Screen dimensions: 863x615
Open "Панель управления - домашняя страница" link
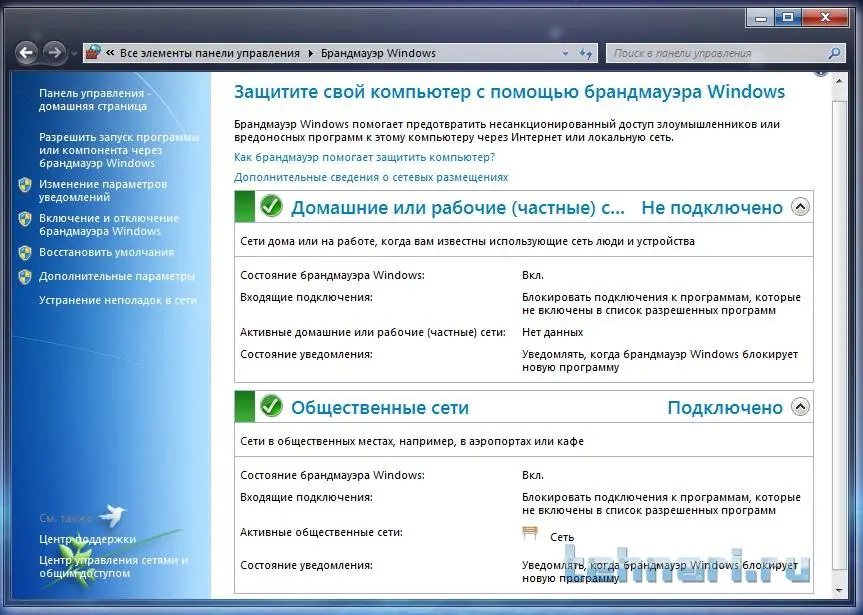coord(95,100)
